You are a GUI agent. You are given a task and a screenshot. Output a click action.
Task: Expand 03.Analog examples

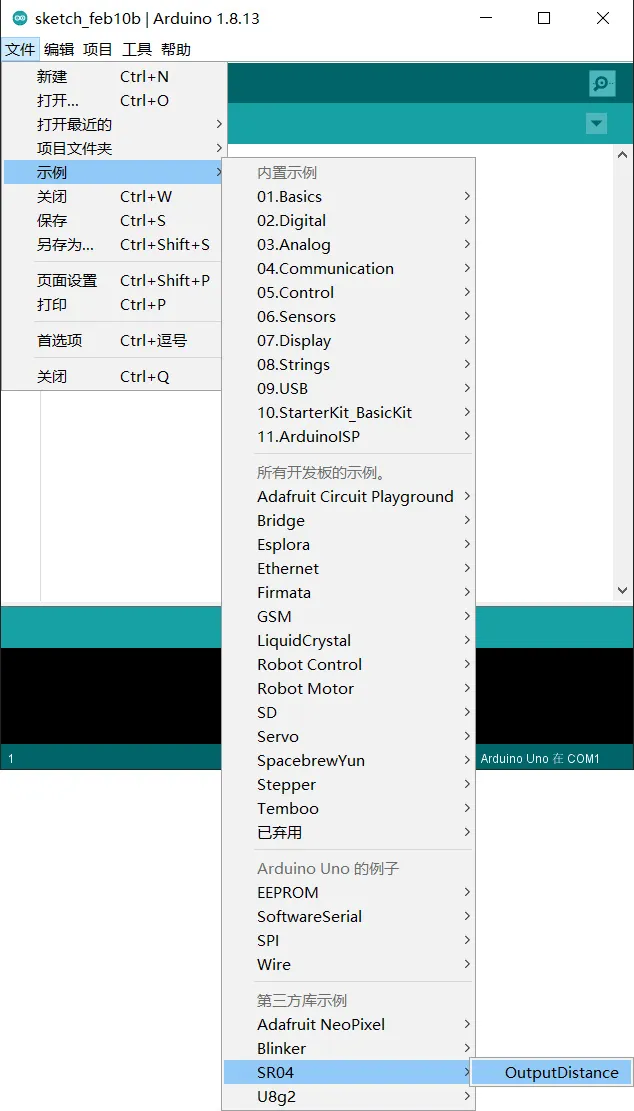coord(349,244)
